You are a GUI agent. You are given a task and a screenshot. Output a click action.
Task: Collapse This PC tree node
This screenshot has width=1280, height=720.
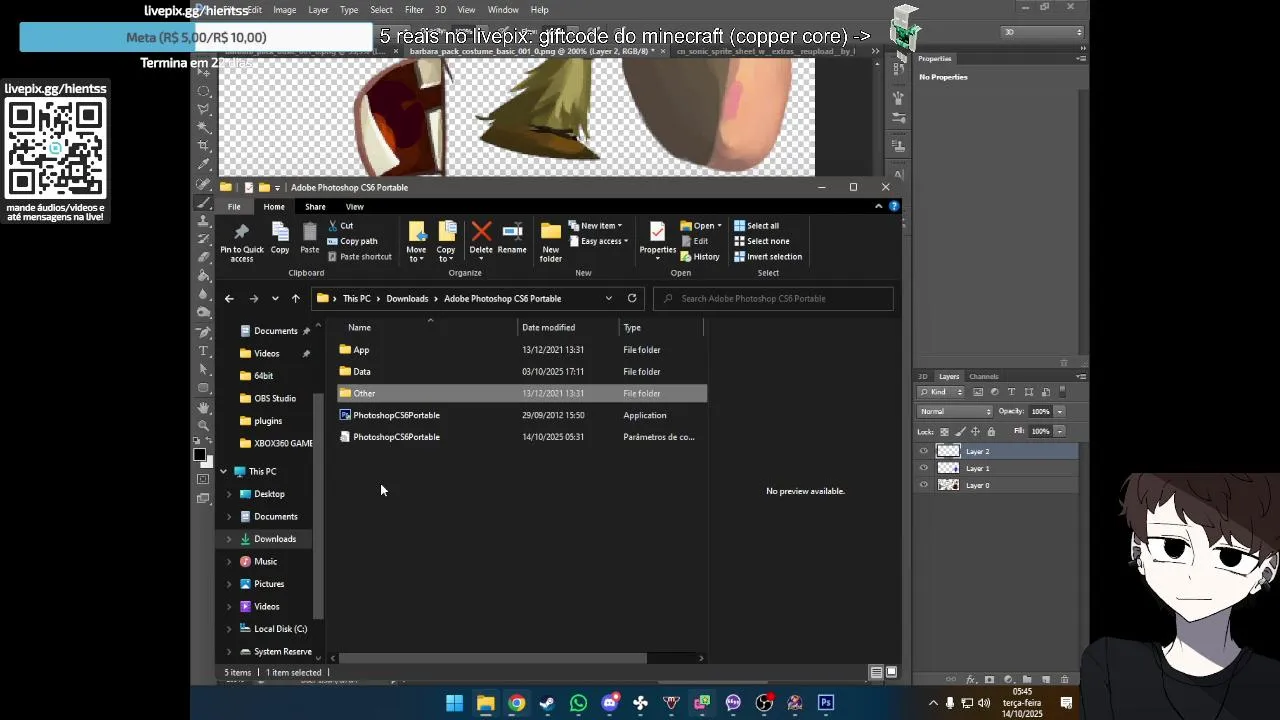coord(223,471)
